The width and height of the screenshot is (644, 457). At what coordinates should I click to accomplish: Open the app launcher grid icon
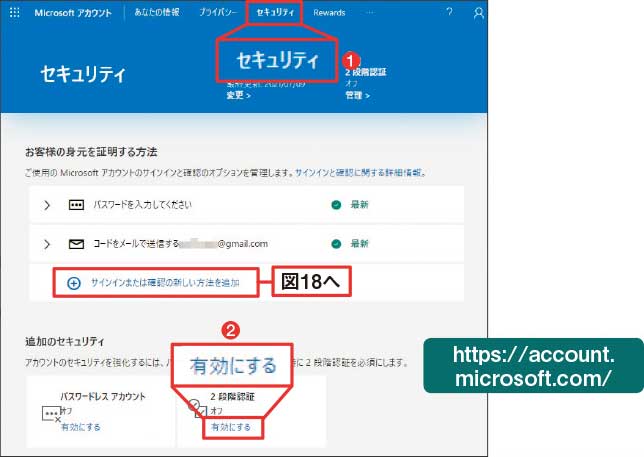click(x=14, y=12)
